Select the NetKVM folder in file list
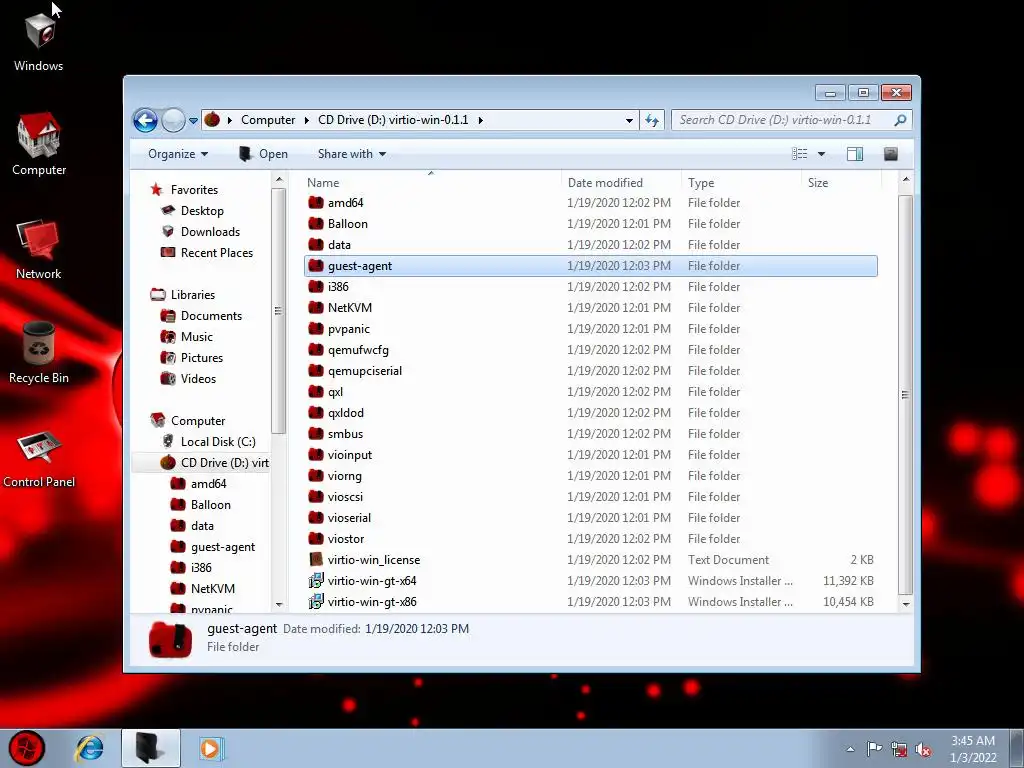Image resolution: width=1024 pixels, height=768 pixels. (591, 308)
